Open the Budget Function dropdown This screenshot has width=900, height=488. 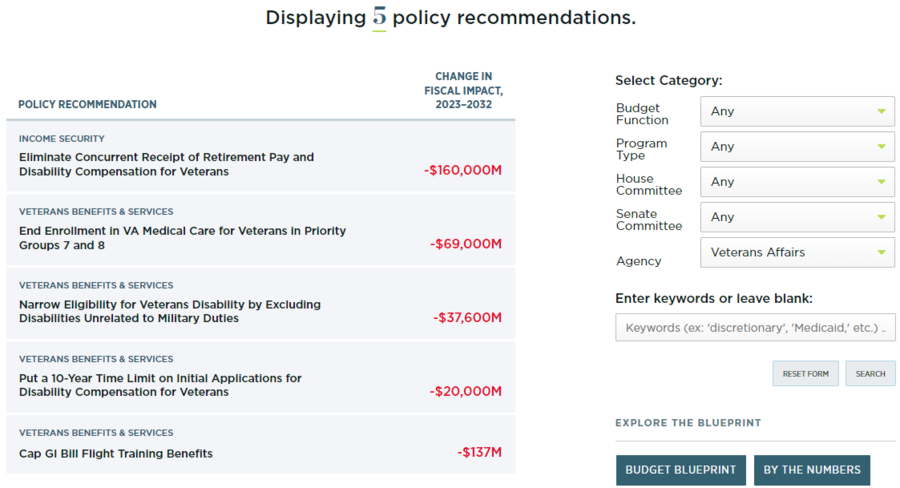click(x=797, y=111)
